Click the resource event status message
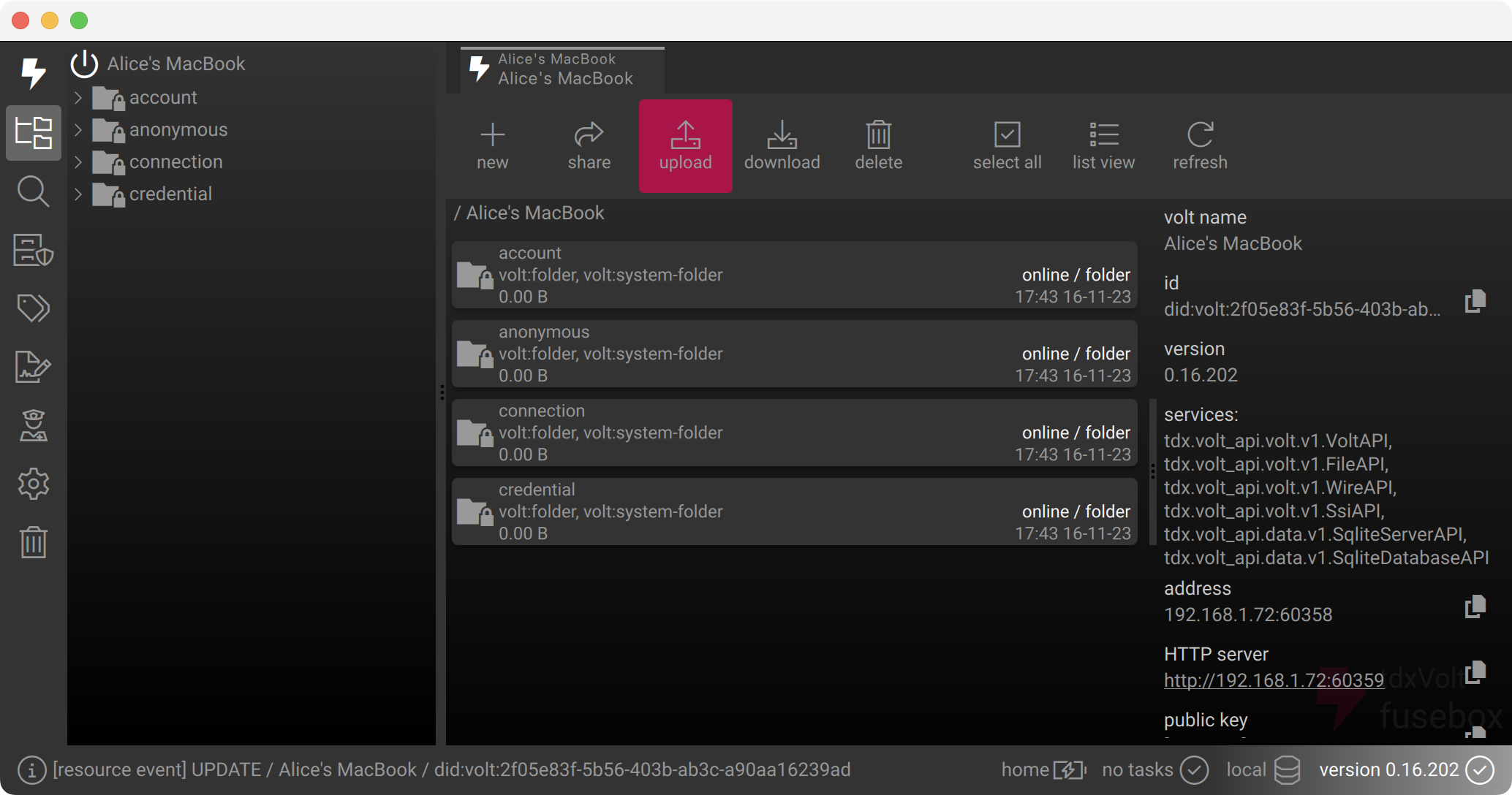 pyautogui.click(x=452, y=769)
